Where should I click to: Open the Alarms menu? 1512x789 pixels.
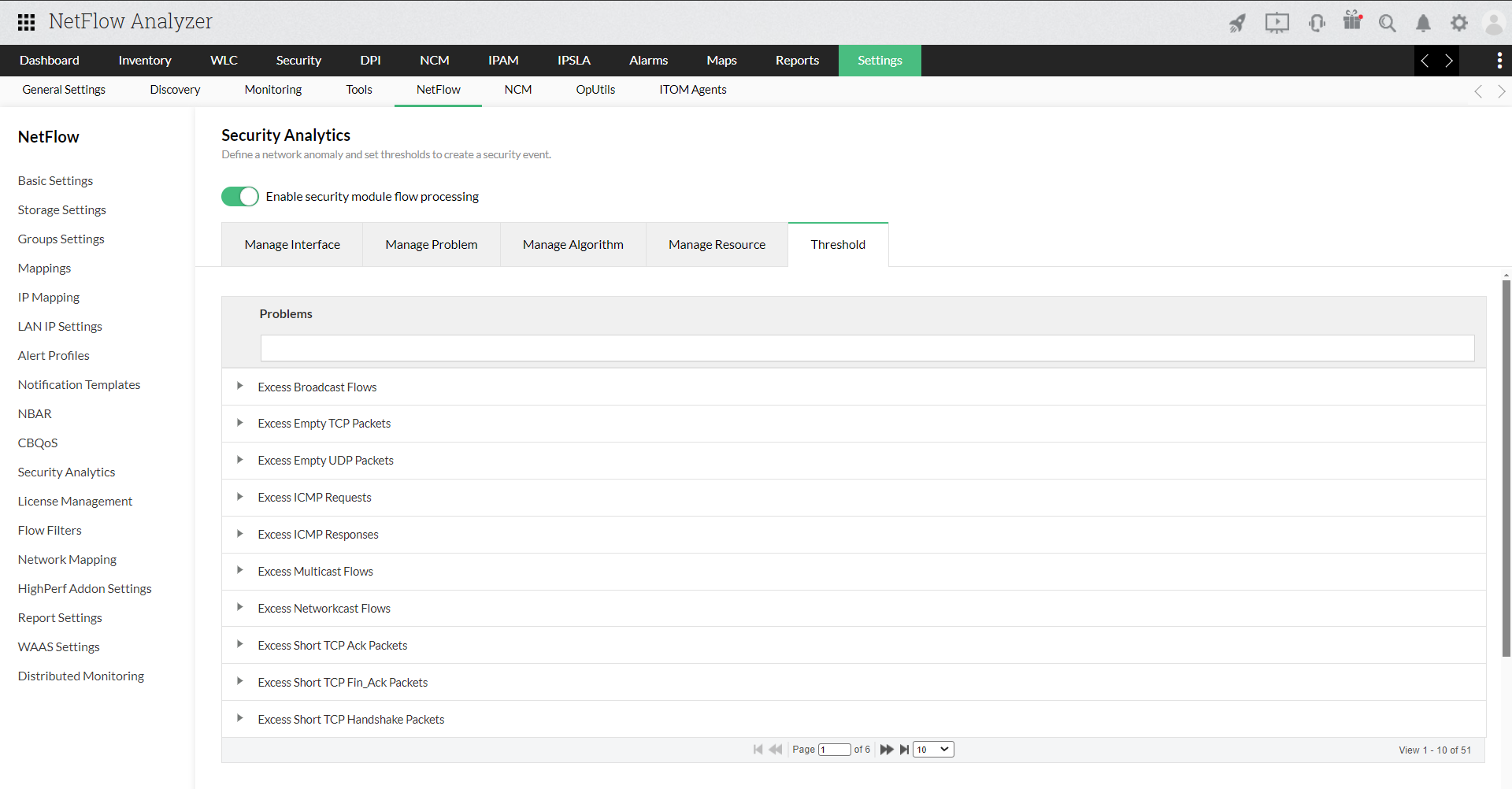(x=649, y=61)
